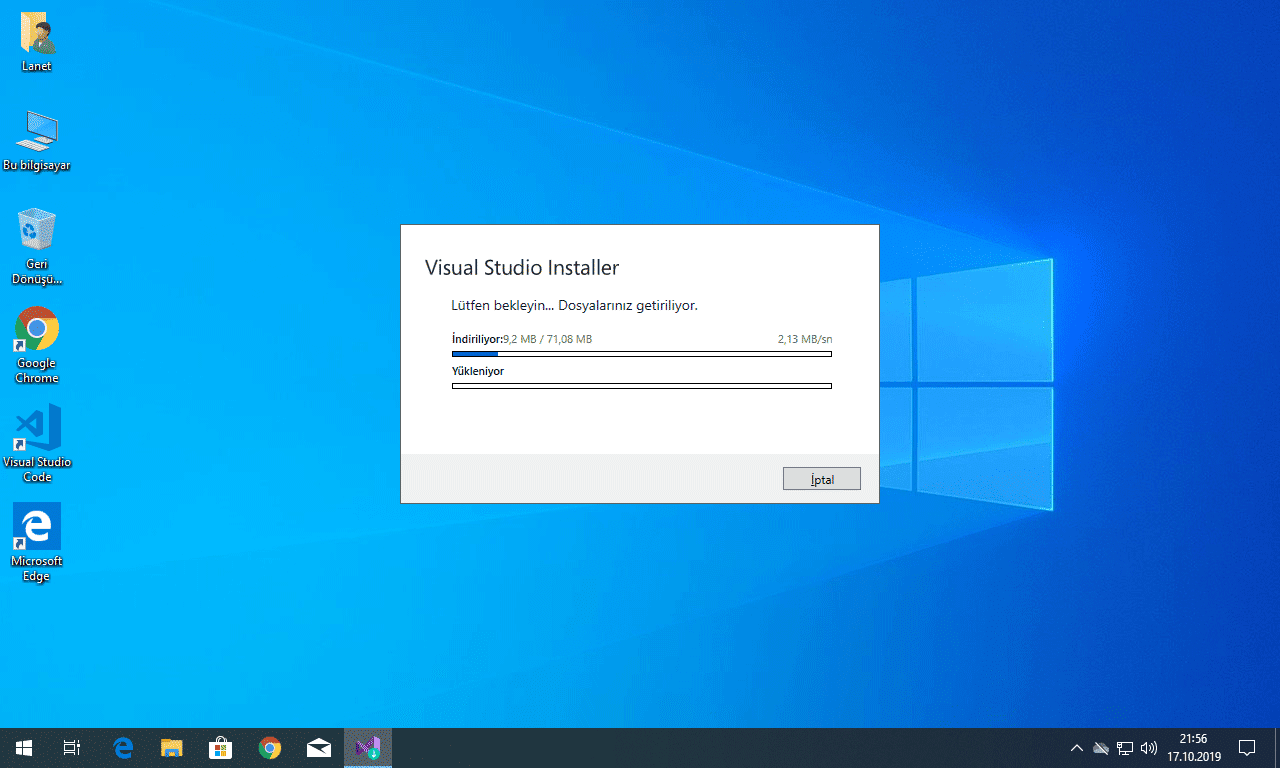Screen dimensions: 1280x768
Task: Click the Show desktop strip on the taskbar
Action: (x=1277, y=748)
